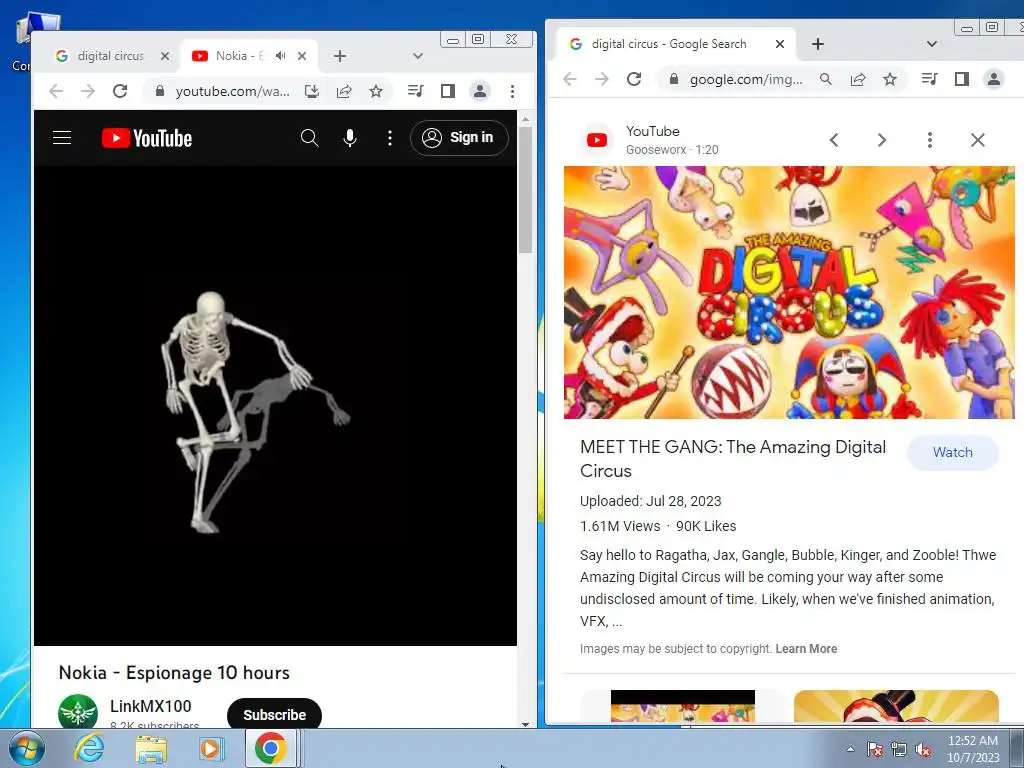Launch Internet Explorer from taskbar
Image resolution: width=1024 pixels, height=768 pixels.
[x=89, y=748]
